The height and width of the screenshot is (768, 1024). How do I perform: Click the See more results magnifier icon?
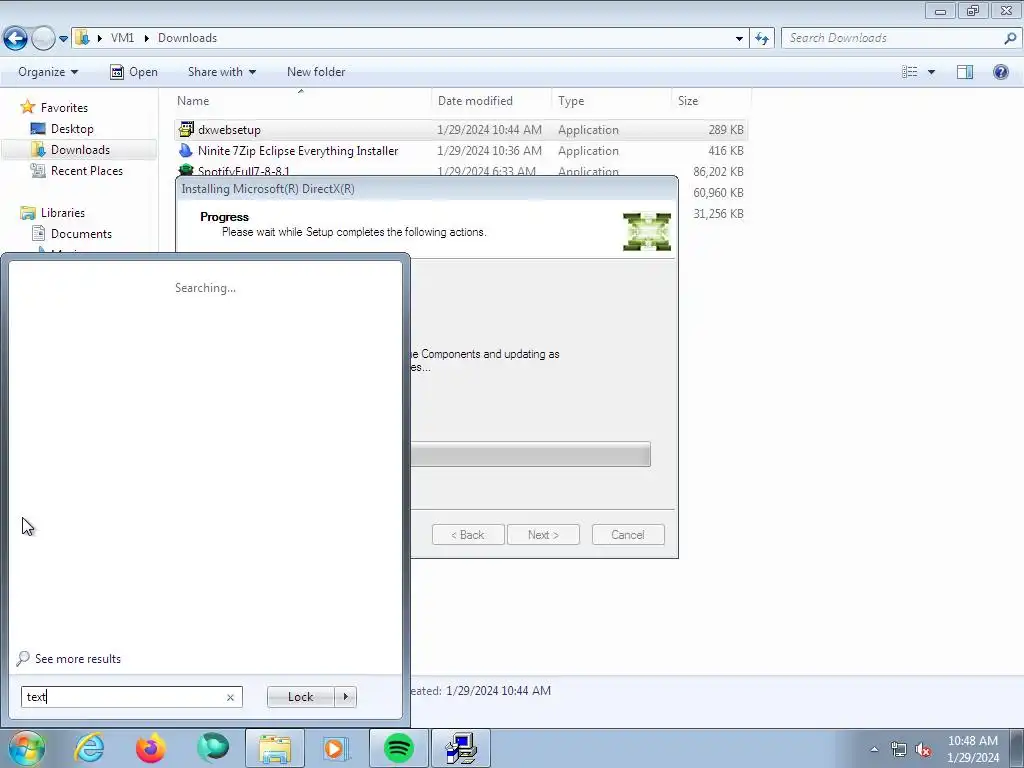23,658
